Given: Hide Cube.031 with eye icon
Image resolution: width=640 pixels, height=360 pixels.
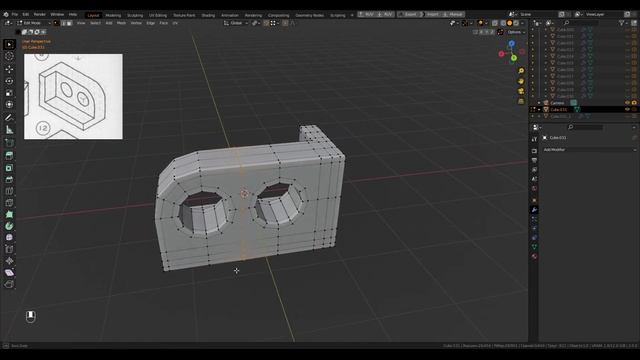Looking at the screenshot, I should (x=627, y=109).
